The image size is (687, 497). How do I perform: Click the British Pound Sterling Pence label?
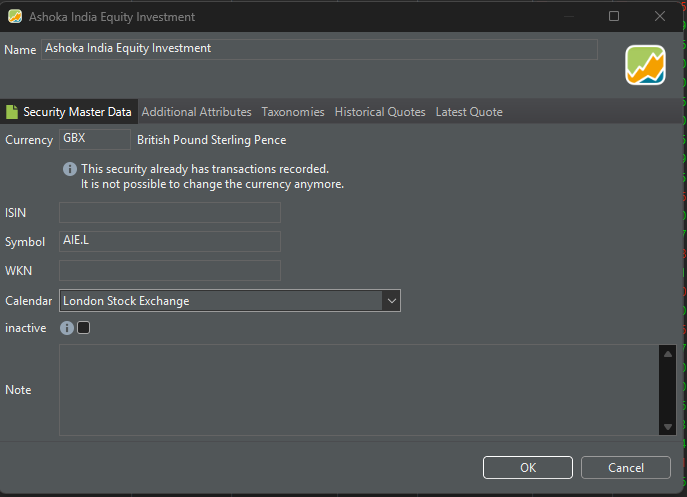click(212, 140)
